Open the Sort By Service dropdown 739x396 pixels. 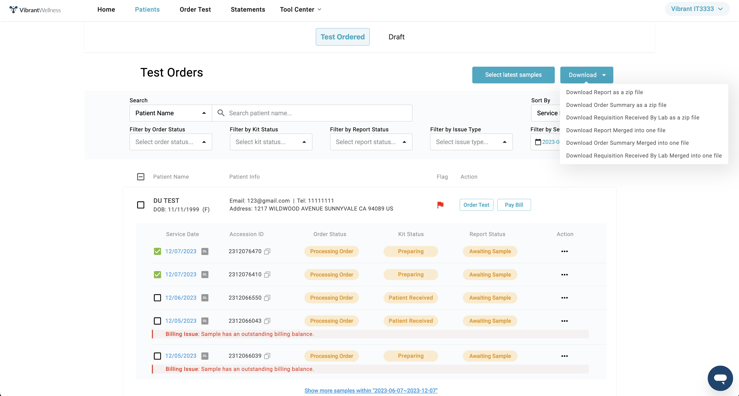[x=546, y=113]
